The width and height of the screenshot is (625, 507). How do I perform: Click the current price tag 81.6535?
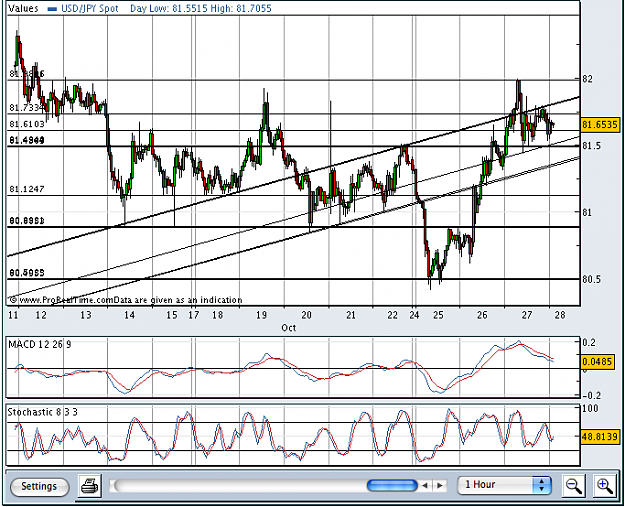[x=600, y=125]
